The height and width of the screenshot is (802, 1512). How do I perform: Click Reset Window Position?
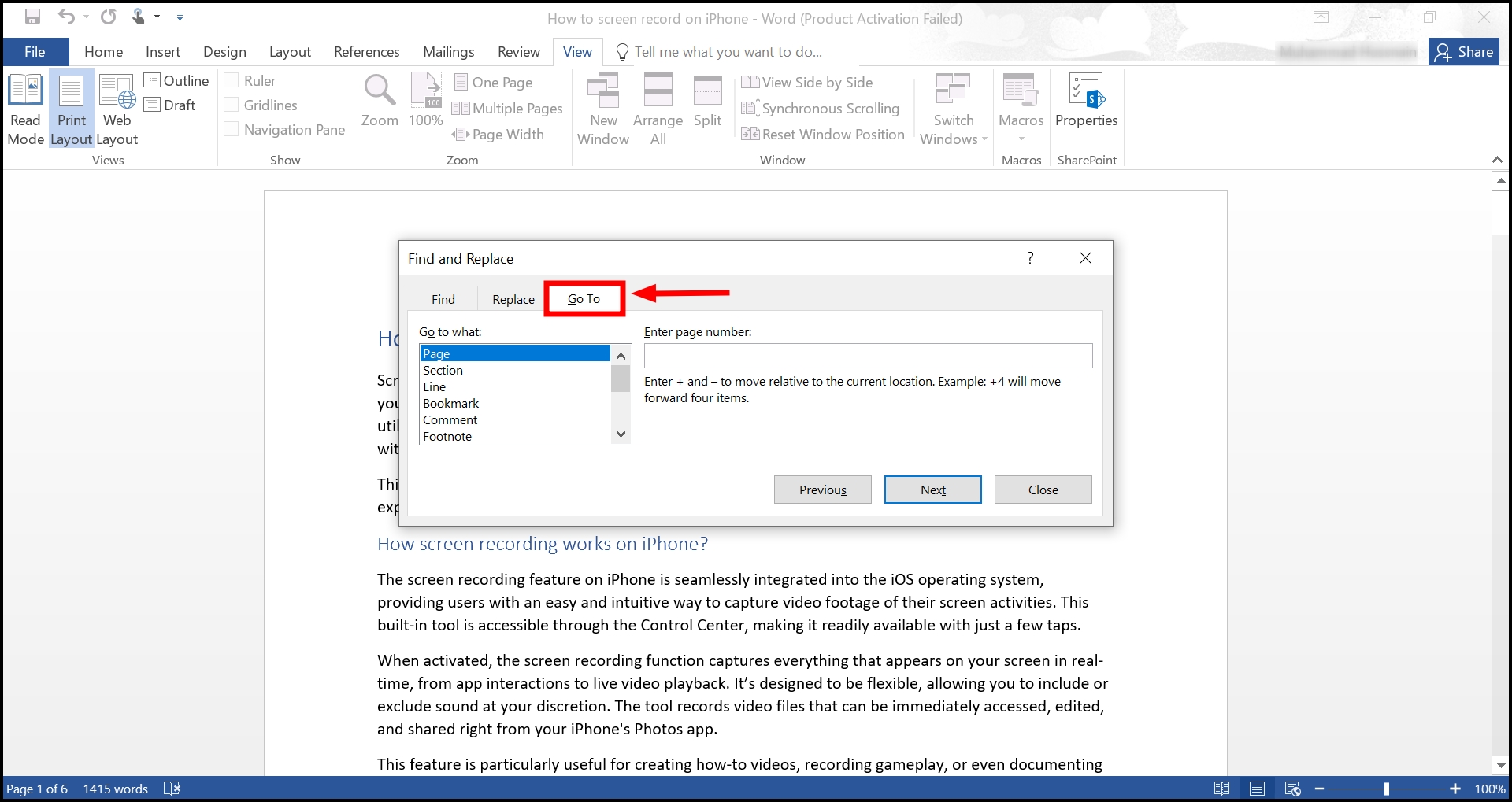[x=823, y=134]
